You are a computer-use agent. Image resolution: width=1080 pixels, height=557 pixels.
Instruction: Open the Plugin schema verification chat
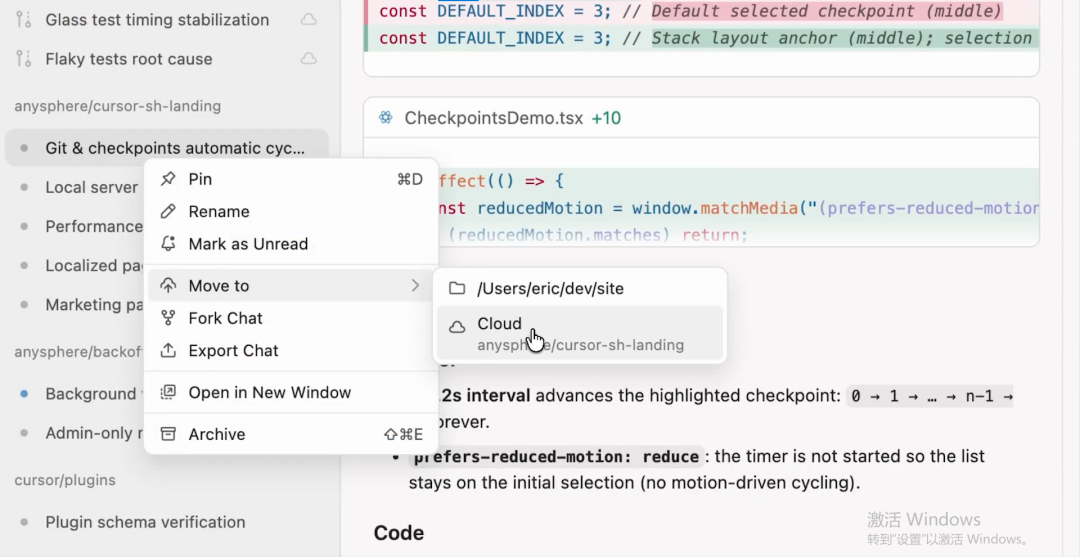145,522
